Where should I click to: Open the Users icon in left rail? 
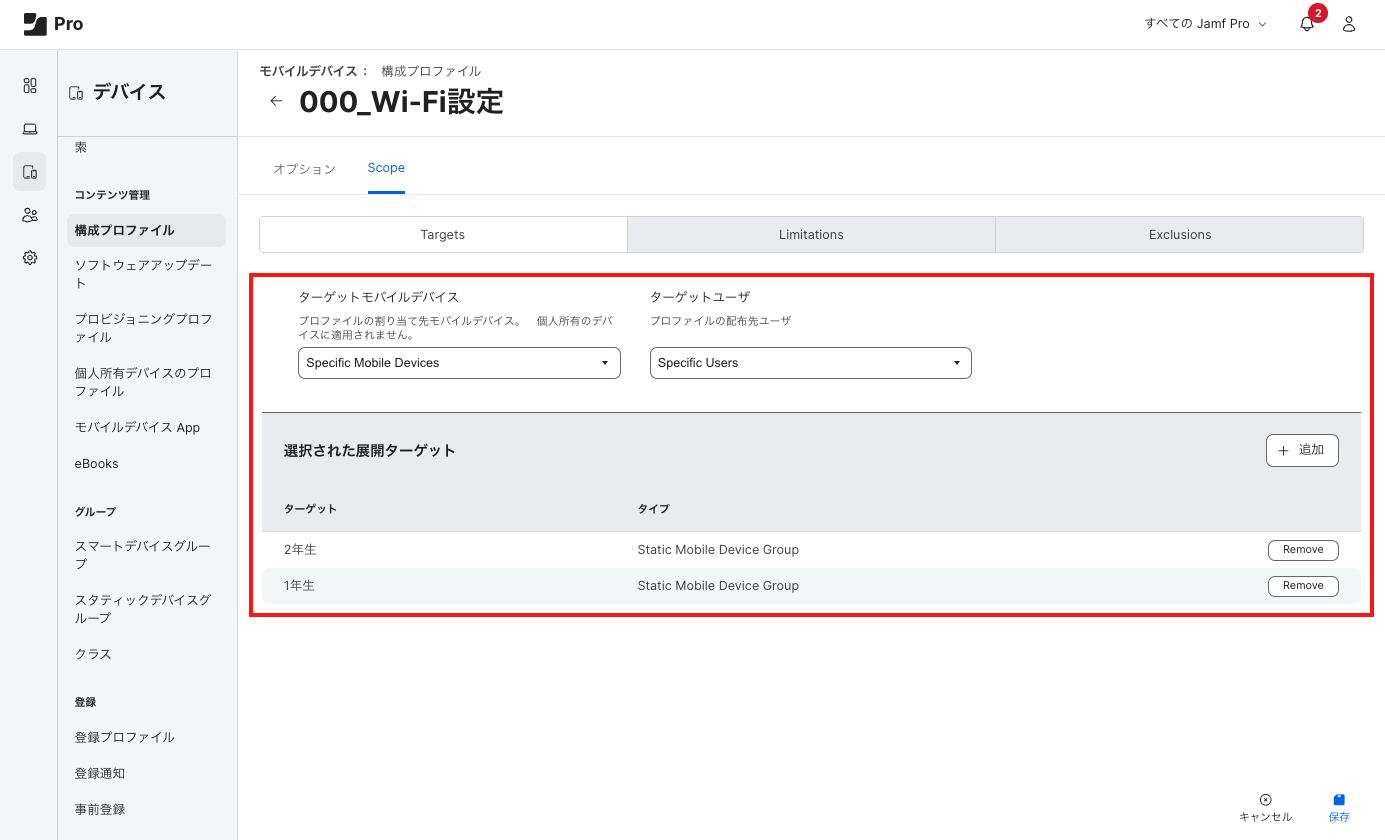30,215
